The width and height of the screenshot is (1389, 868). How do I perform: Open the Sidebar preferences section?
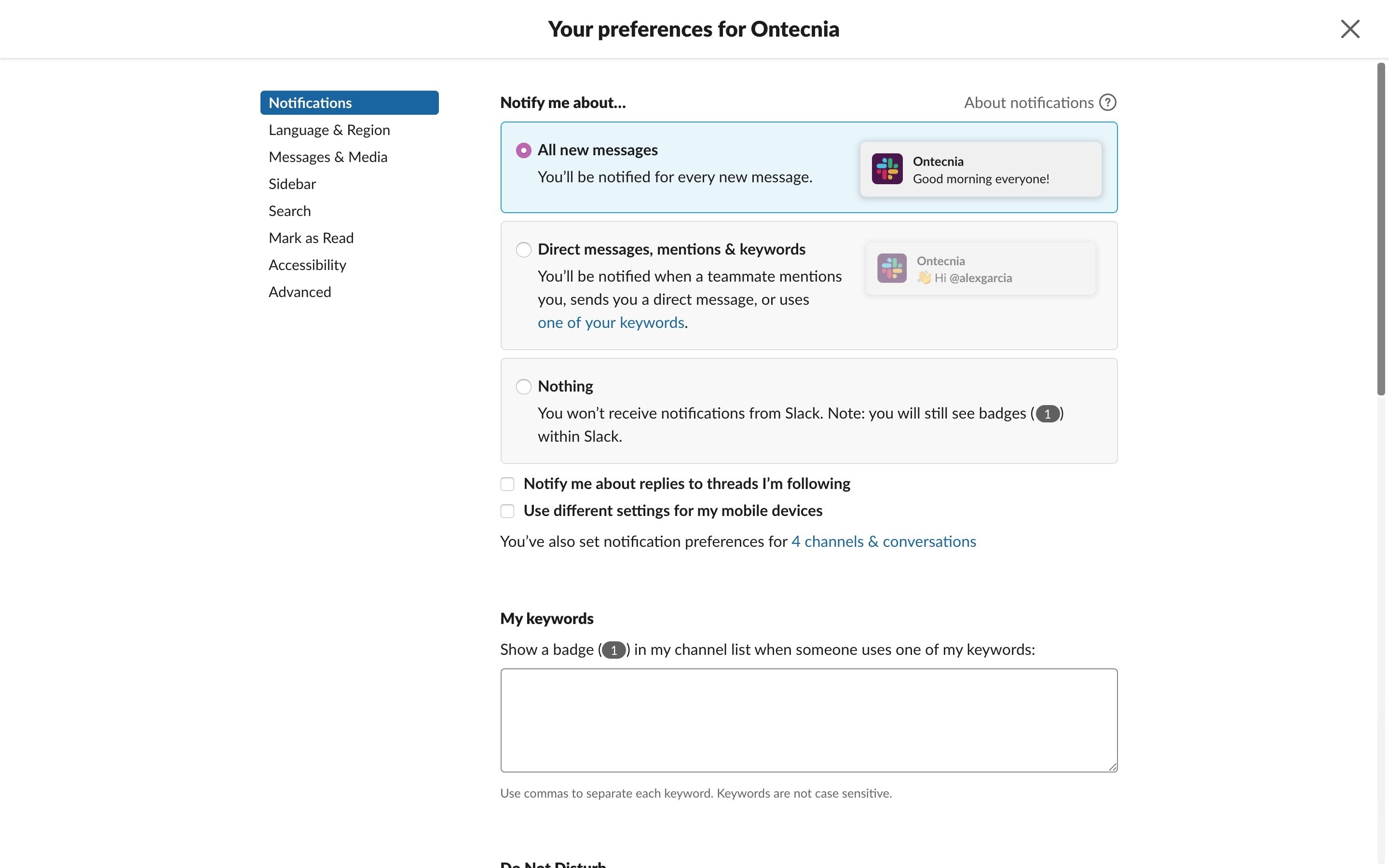292,183
